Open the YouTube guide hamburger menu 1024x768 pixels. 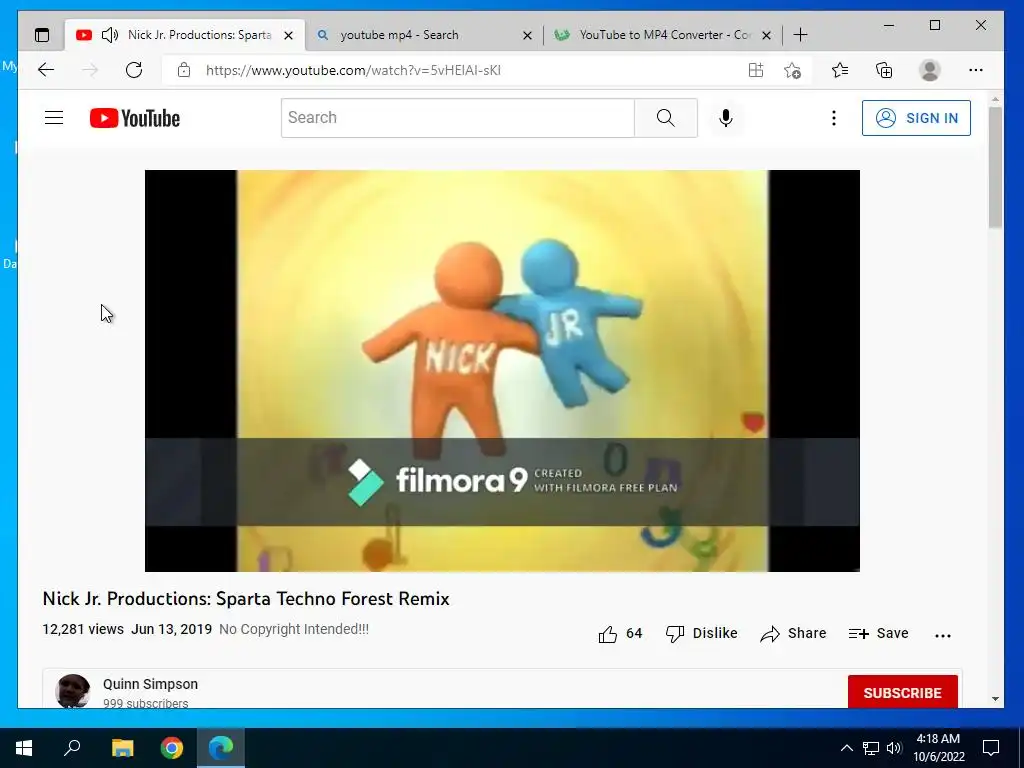pos(54,118)
